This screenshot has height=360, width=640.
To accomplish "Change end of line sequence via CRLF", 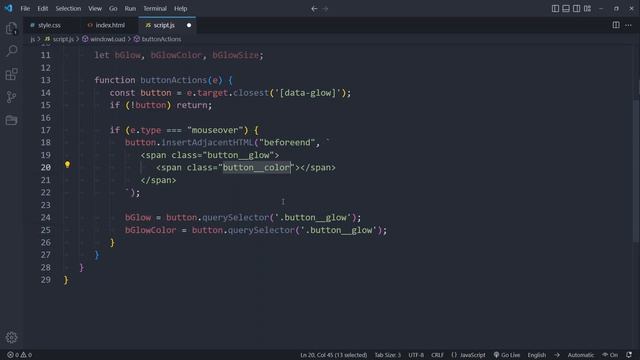I will 437,355.
